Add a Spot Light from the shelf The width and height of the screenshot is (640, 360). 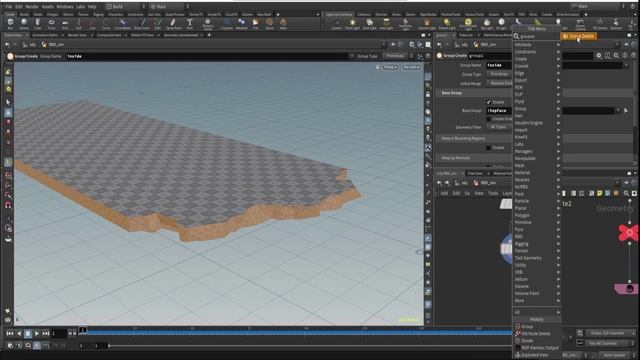tap(369, 24)
